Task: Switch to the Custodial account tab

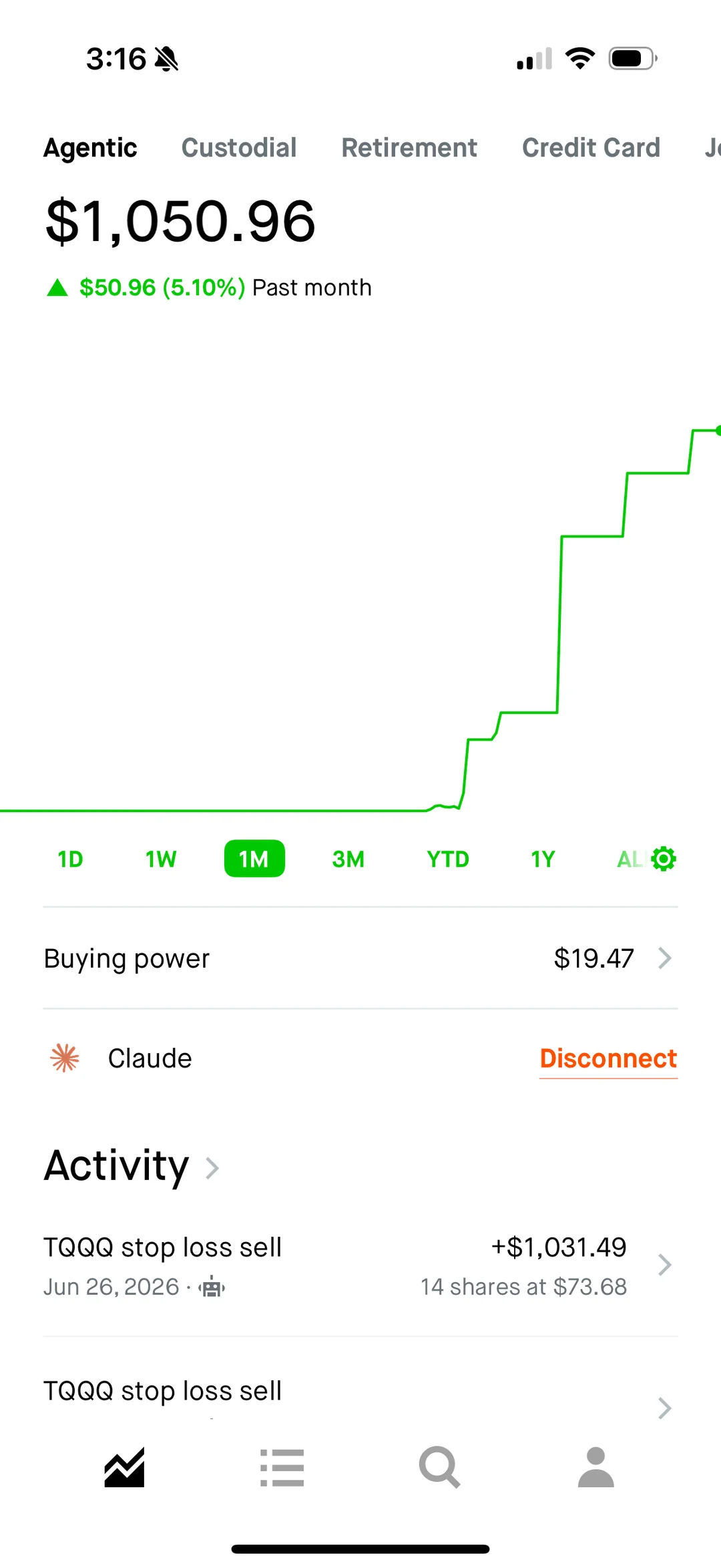Action: tap(239, 148)
